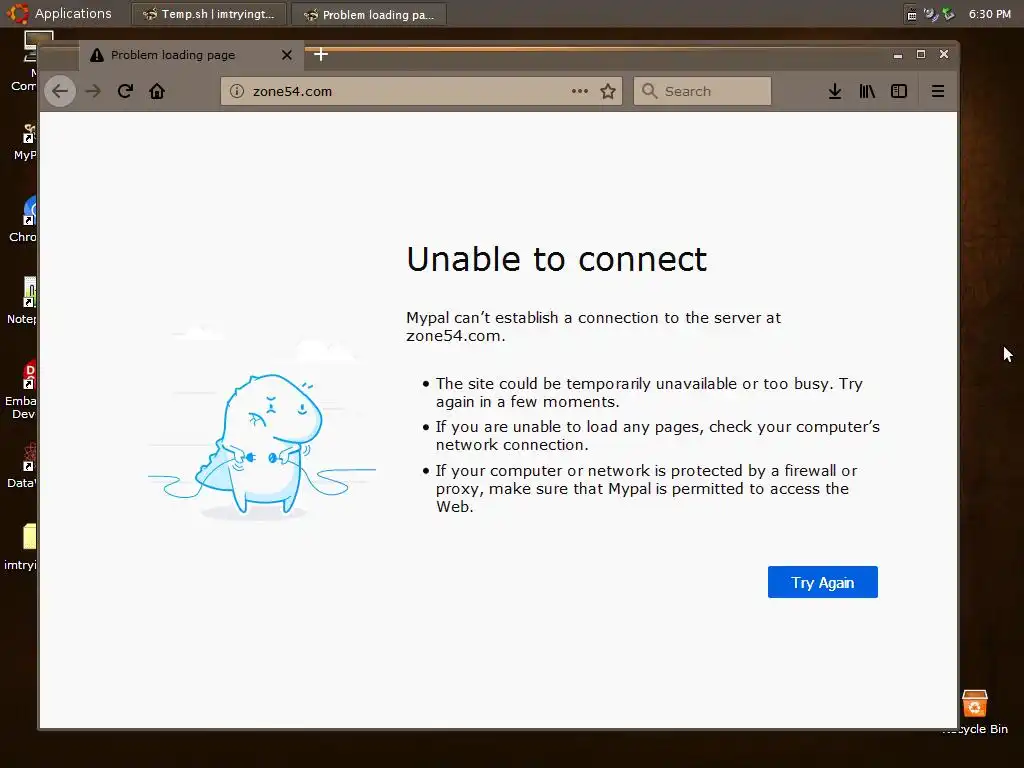
Task: Select the imtrying folder on desktop
Action: pyautogui.click(x=22, y=547)
